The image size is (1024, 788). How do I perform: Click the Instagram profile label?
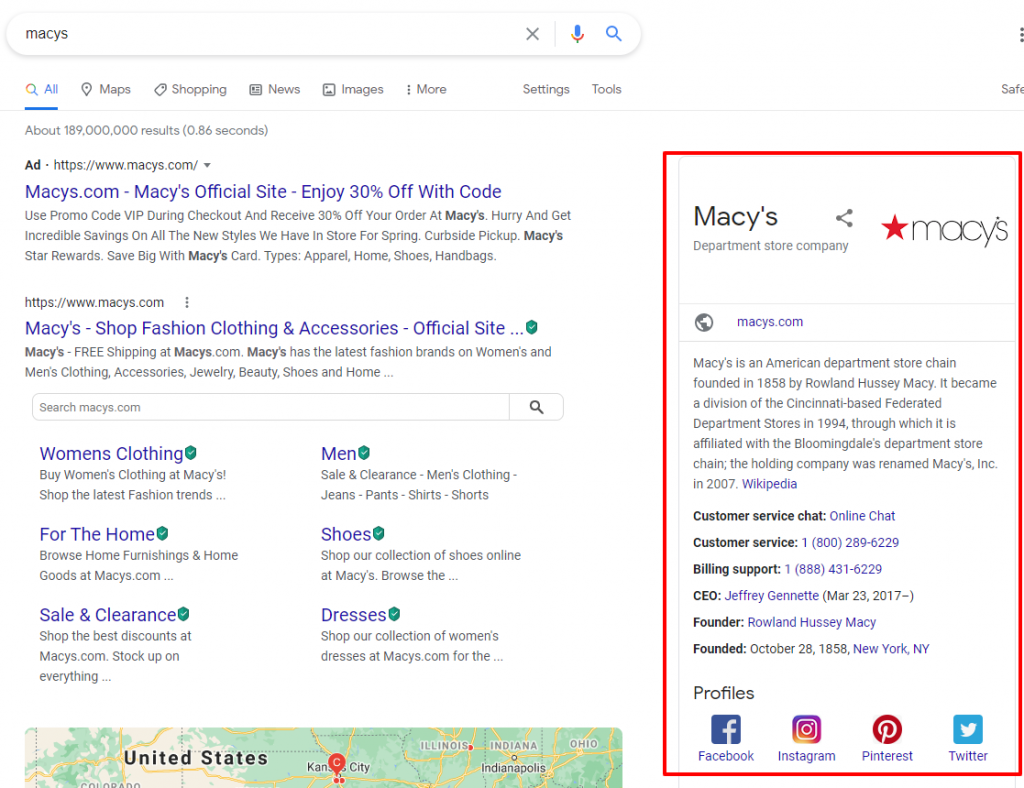806,756
